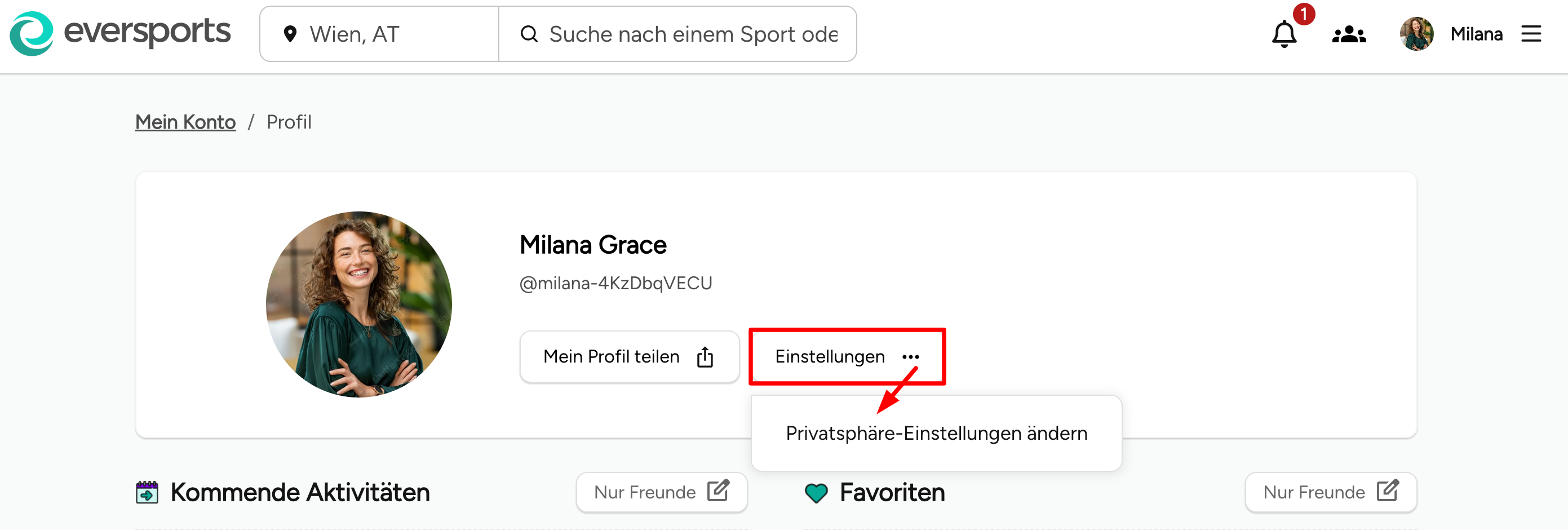Select Privatsphäre-Einstellungen ändern

click(x=936, y=433)
